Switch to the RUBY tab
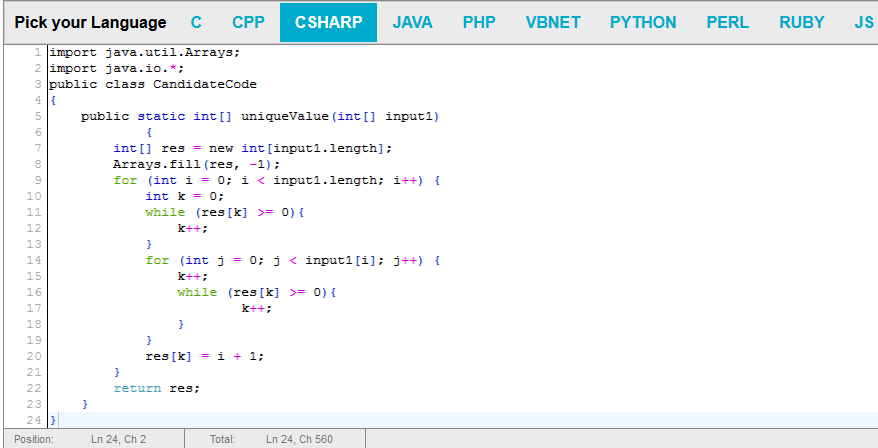Image resolution: width=878 pixels, height=448 pixels. pyautogui.click(x=802, y=22)
